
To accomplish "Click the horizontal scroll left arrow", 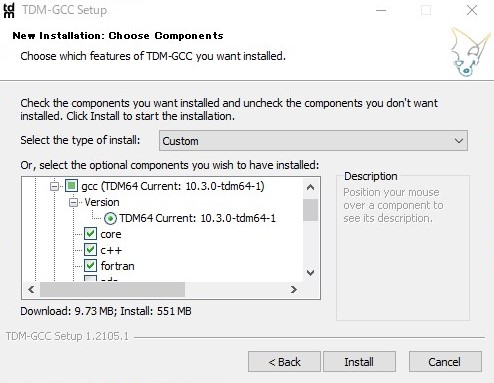I will coord(31,289).
